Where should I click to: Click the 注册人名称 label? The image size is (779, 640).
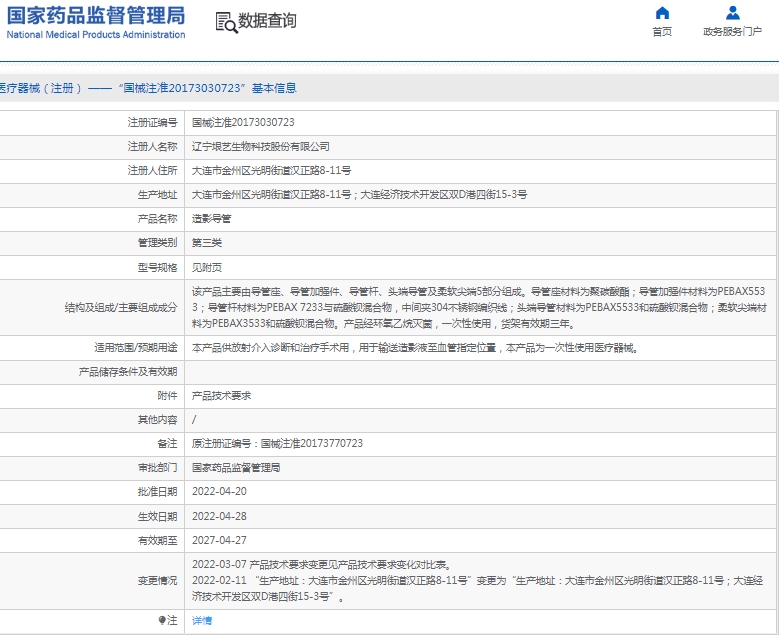click(x=153, y=147)
